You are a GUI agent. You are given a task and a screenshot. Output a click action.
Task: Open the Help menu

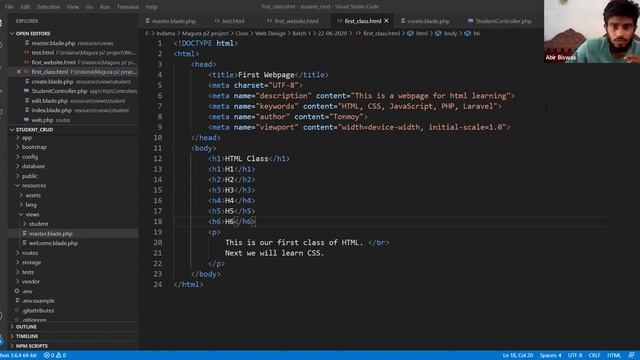pyautogui.click(x=151, y=7)
